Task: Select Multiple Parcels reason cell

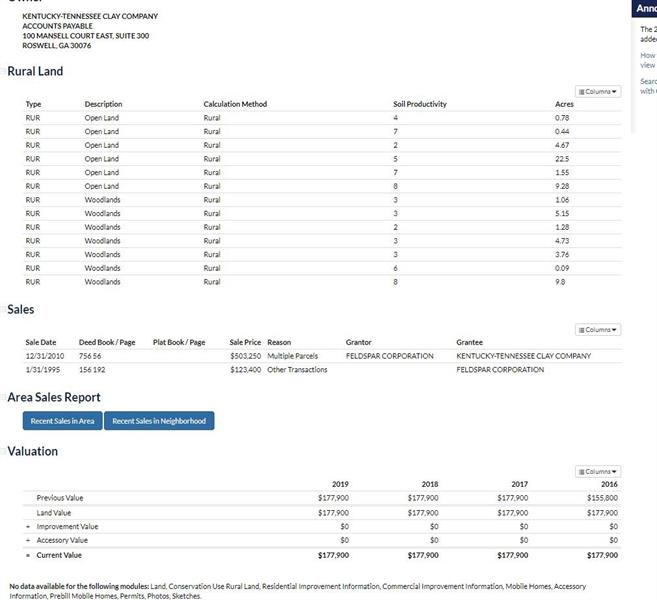Action: [x=292, y=356]
